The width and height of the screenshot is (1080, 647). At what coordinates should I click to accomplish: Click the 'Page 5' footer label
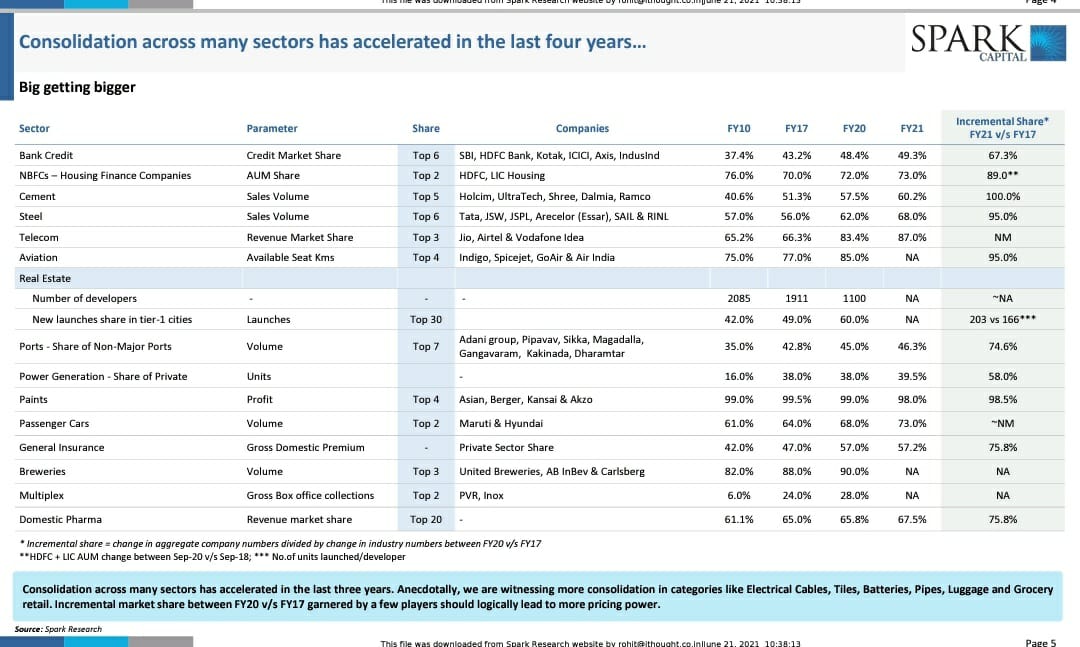tap(1040, 643)
